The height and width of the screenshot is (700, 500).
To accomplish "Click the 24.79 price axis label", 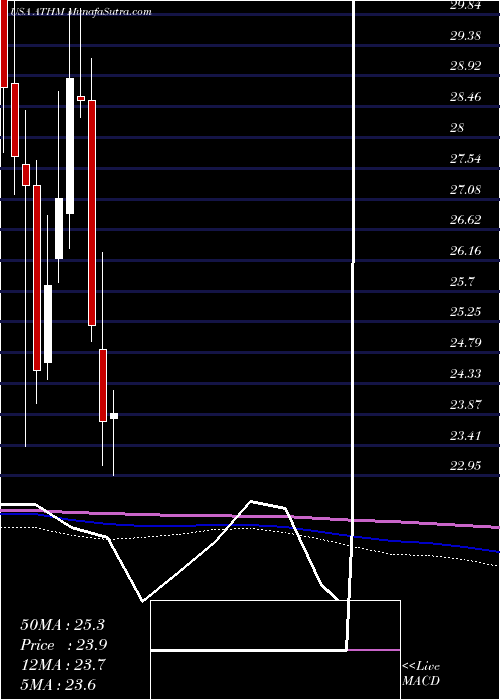I will click(466, 343).
